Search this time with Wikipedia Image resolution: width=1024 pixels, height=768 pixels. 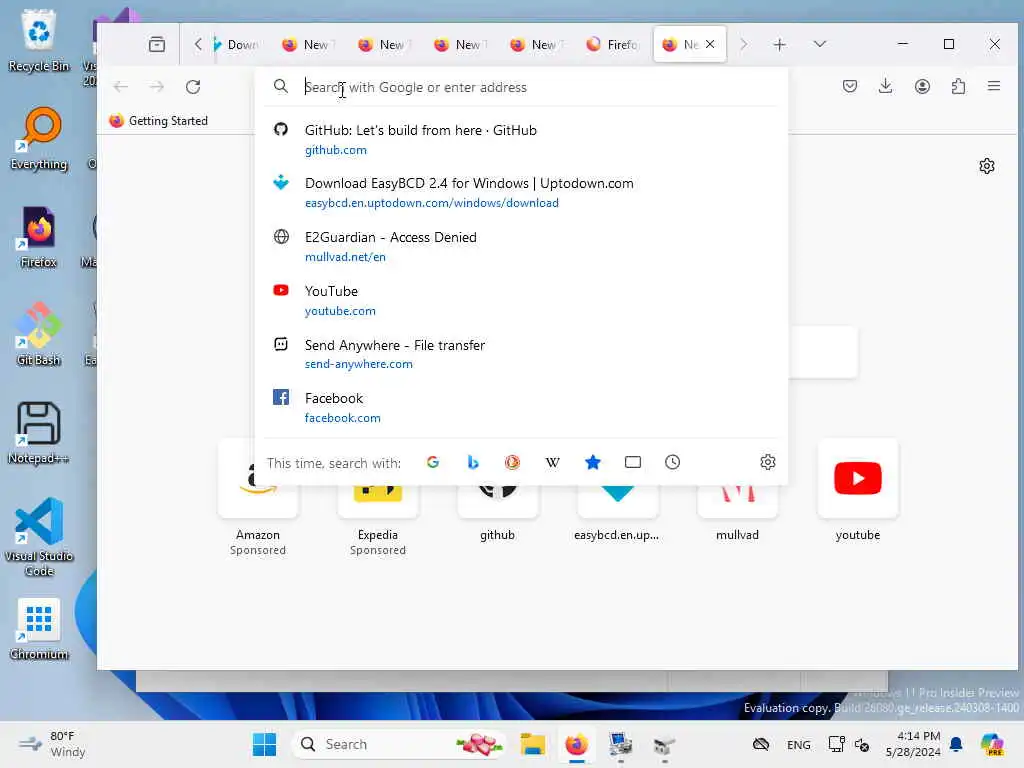point(552,462)
